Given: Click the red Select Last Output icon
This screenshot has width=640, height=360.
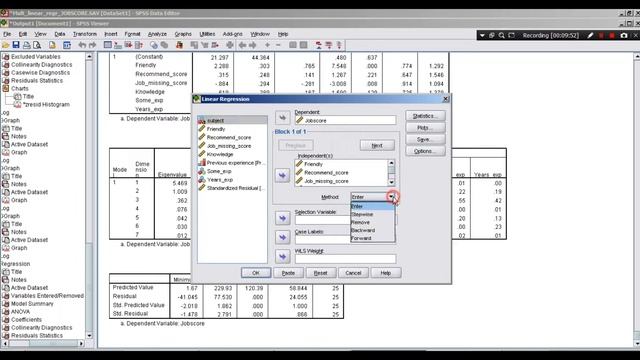Looking at the screenshot, I should click(x=180, y=45).
